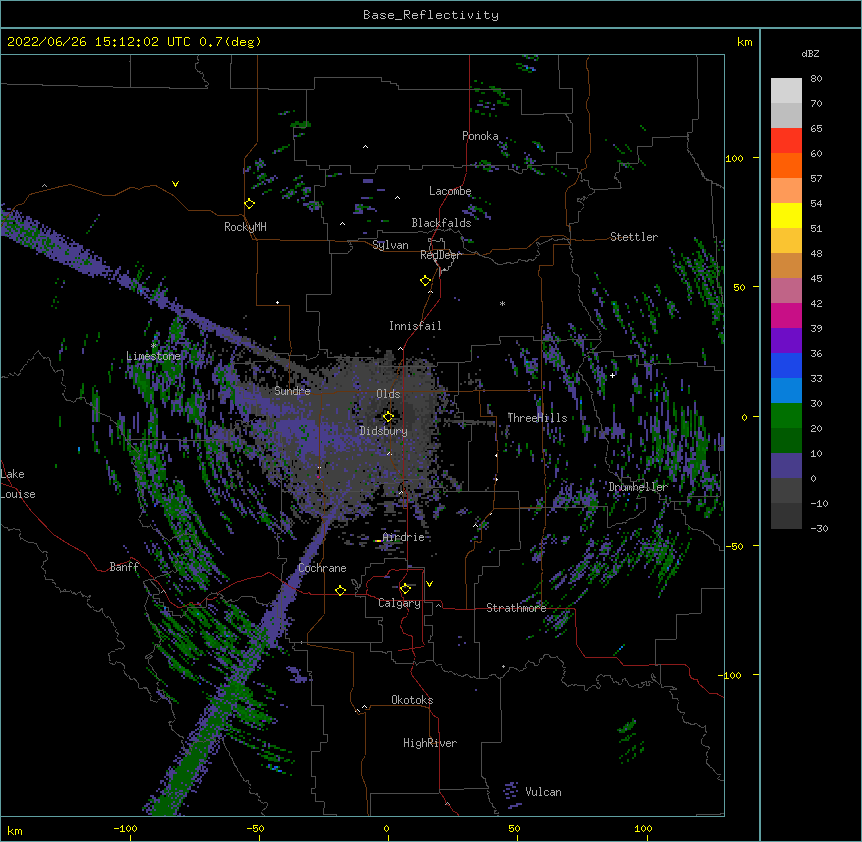The image size is (862, 842).
Task: Click the RockyMH town label
Action: [x=245, y=227]
